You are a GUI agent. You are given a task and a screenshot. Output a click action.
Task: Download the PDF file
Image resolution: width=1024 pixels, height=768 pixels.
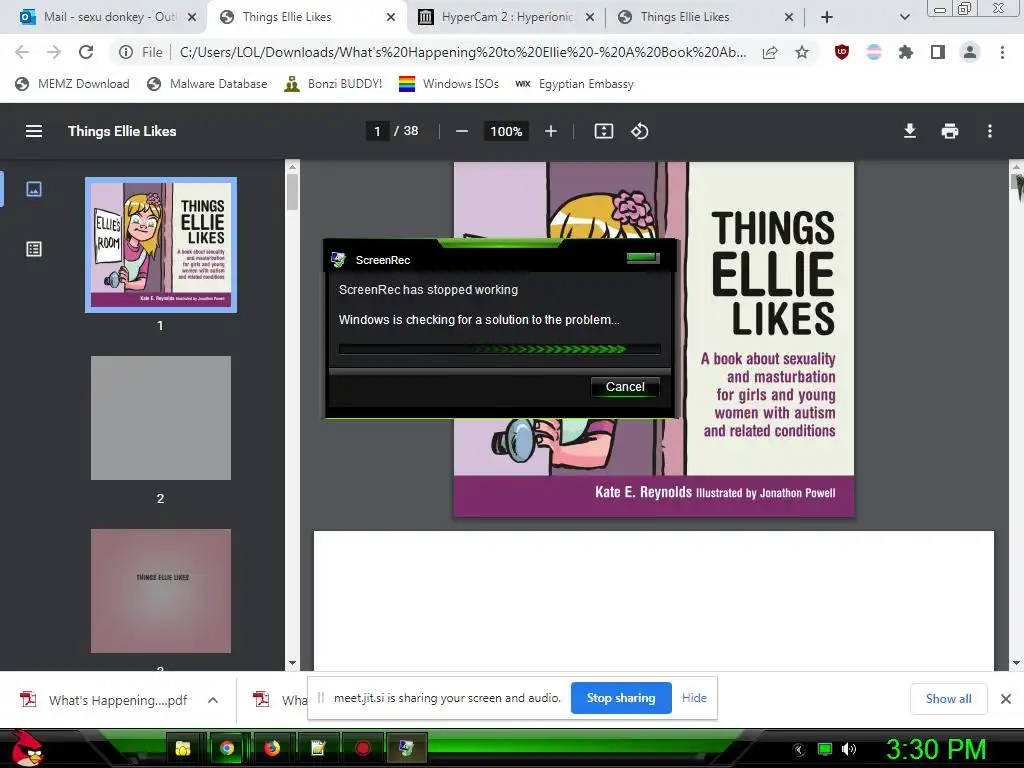[910, 131]
